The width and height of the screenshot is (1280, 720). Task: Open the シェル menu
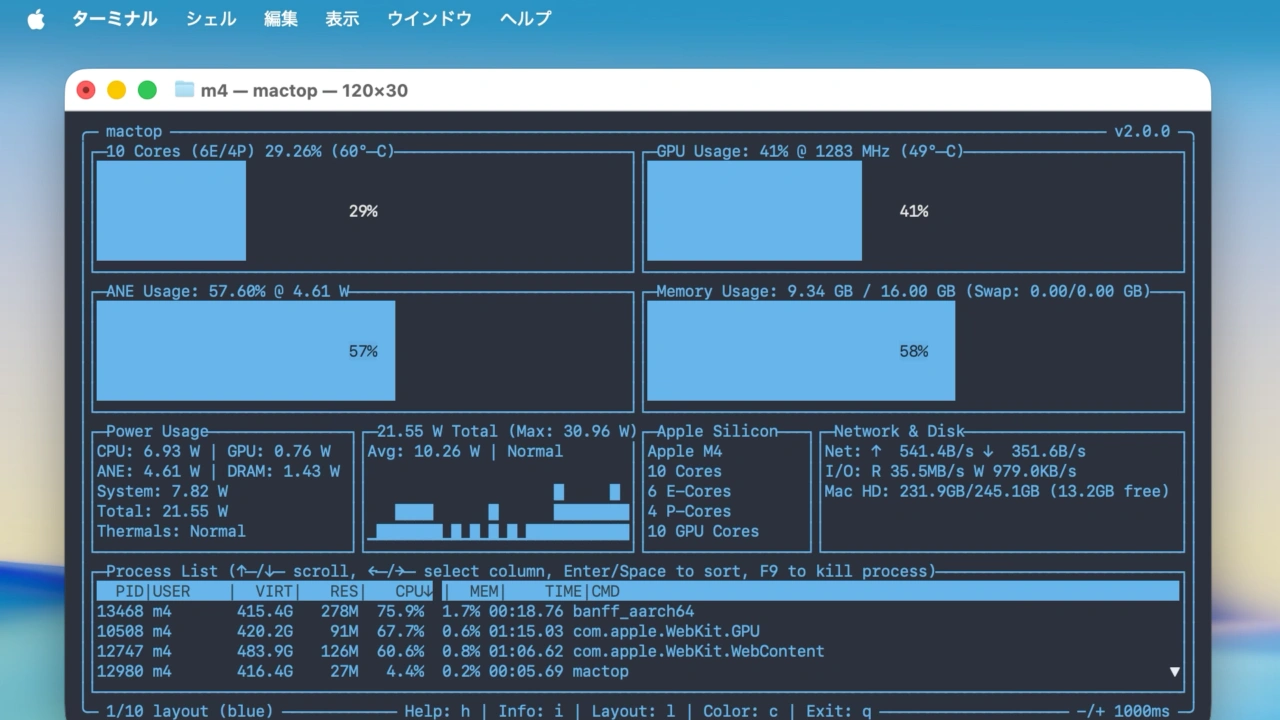point(211,19)
